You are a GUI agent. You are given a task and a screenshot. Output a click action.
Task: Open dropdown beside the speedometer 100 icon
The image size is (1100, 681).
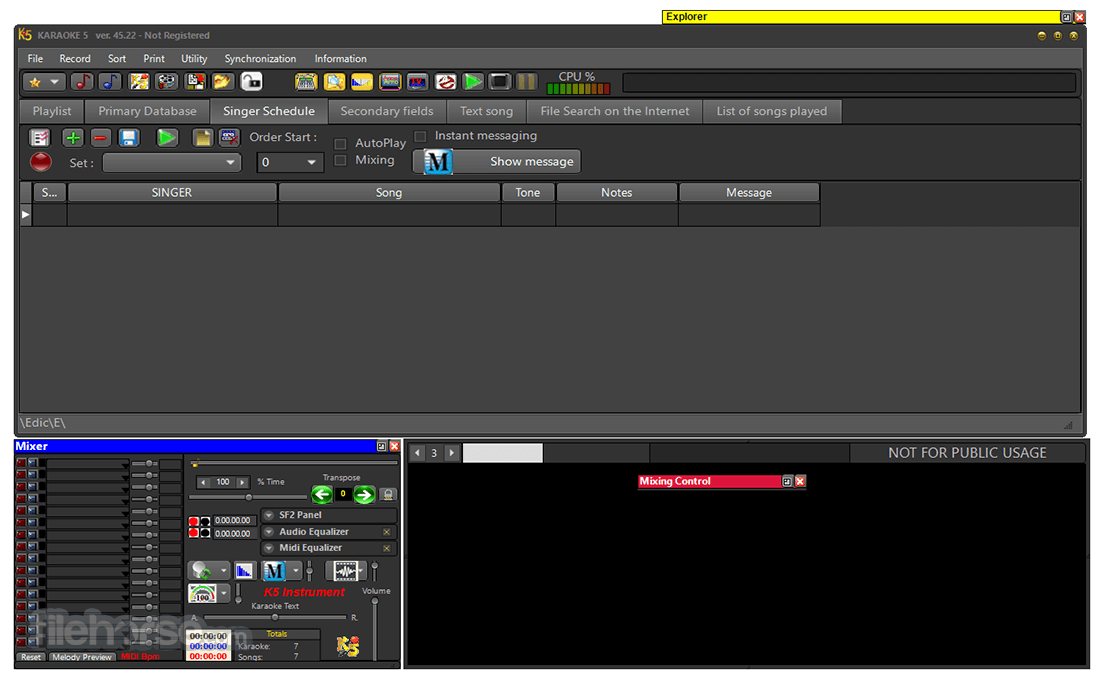coord(224,594)
